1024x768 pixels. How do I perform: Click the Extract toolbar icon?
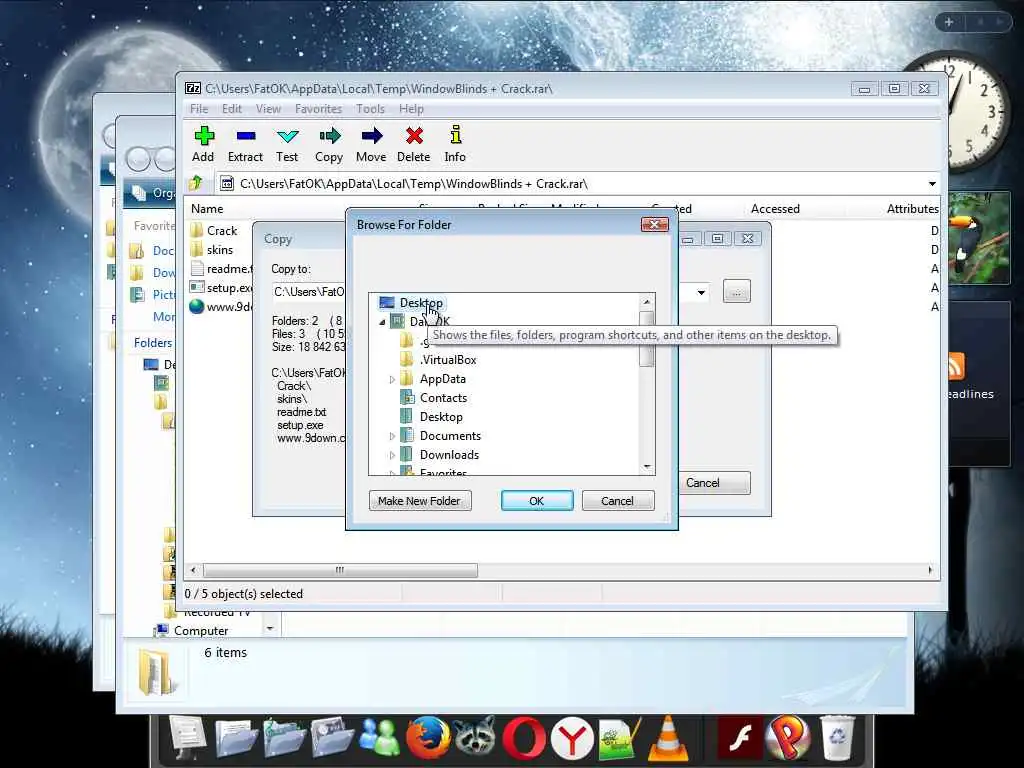(245, 144)
